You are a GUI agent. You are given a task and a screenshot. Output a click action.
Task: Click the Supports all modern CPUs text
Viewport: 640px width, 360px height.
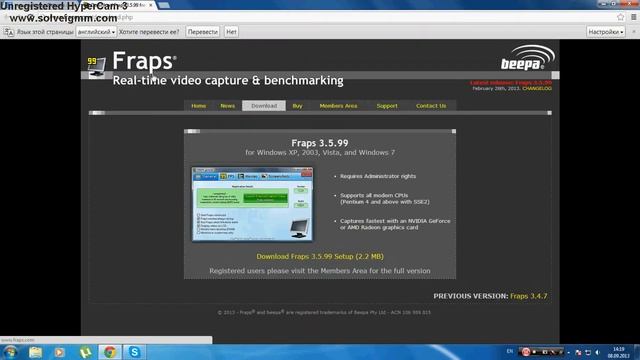(384, 198)
